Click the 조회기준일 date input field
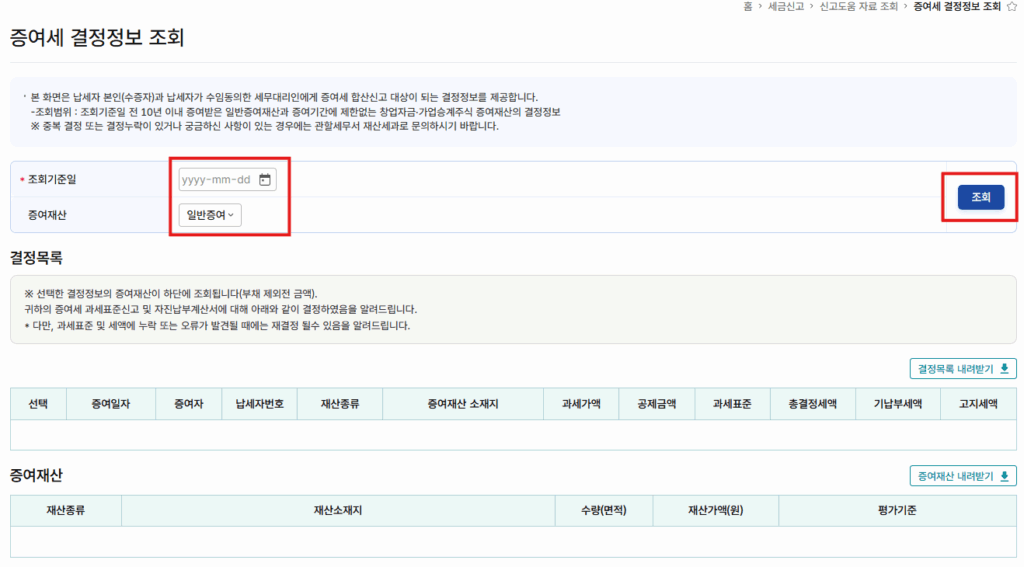Image resolution: width=1024 pixels, height=567 pixels. [x=216, y=180]
